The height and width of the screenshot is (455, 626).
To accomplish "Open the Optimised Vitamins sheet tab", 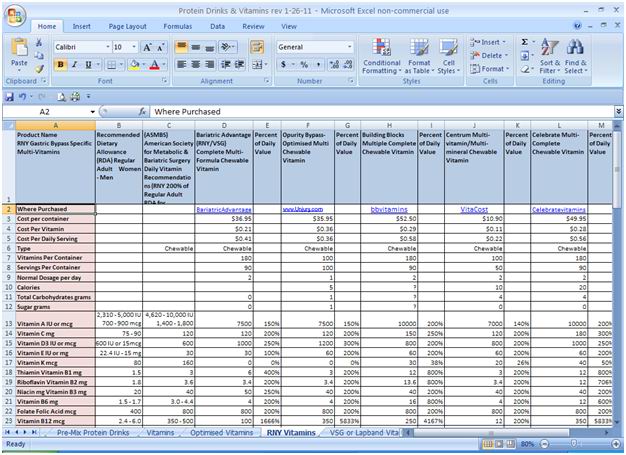I will (222, 433).
